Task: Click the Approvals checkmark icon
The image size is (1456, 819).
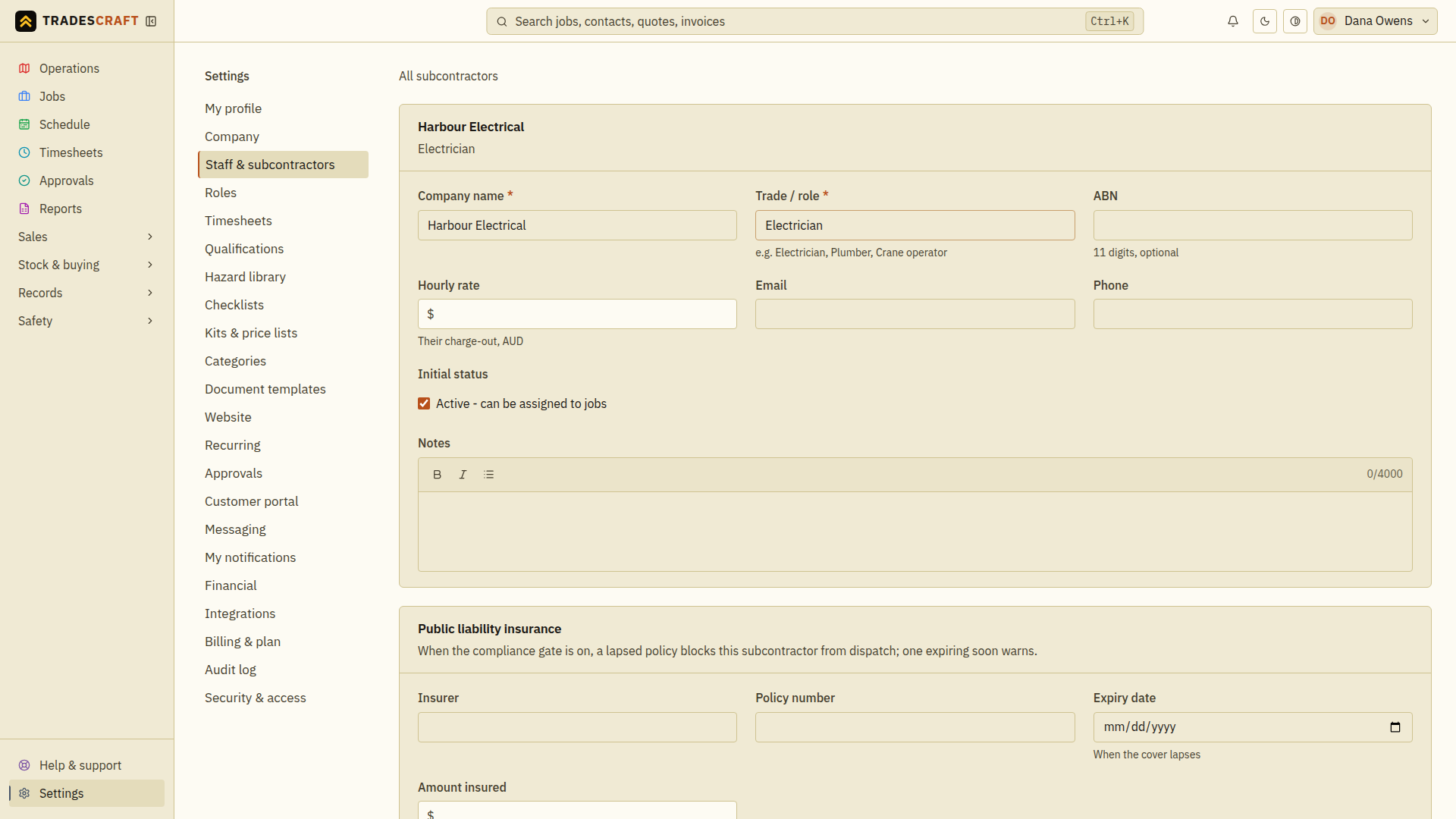Action: click(x=24, y=180)
